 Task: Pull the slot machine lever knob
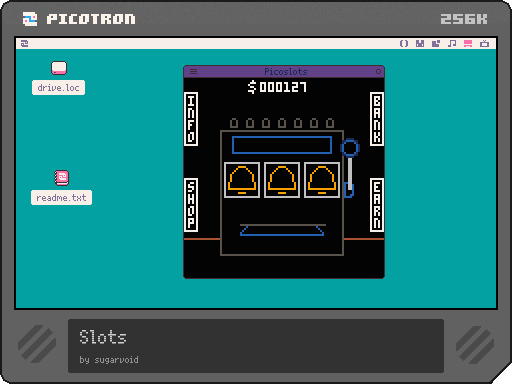click(350, 148)
